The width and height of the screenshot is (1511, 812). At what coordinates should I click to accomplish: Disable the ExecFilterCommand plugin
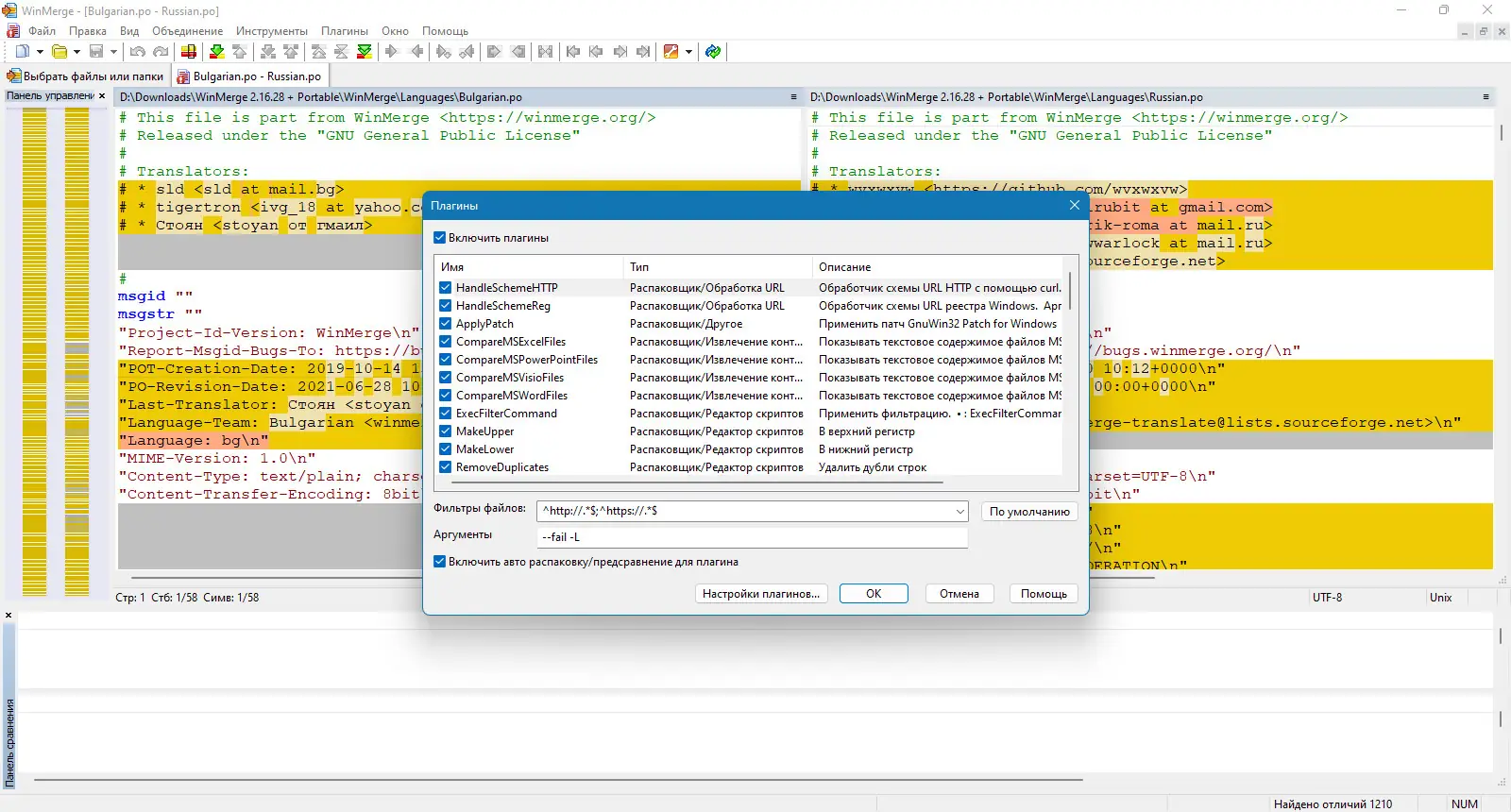[445, 414]
